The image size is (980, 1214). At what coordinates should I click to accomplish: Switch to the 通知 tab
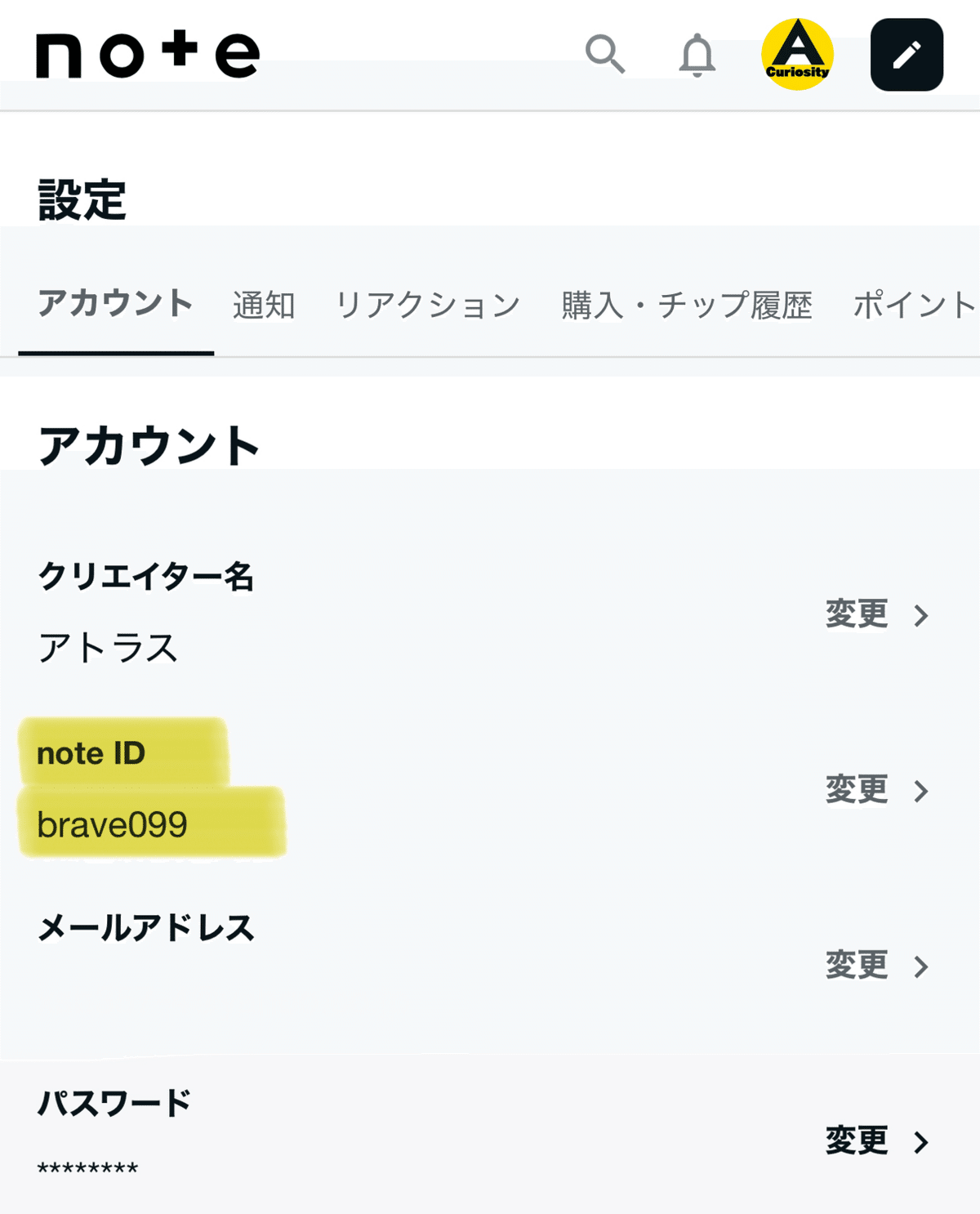pos(263,305)
